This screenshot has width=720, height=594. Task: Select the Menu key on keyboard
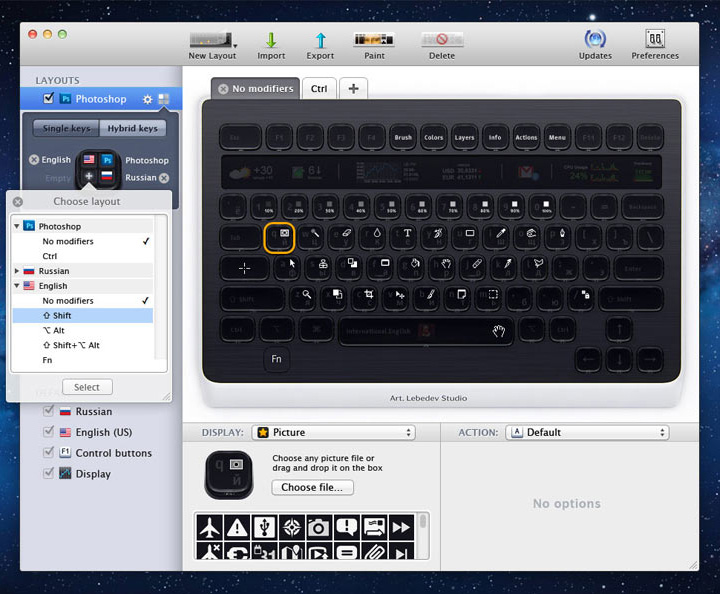click(x=557, y=137)
